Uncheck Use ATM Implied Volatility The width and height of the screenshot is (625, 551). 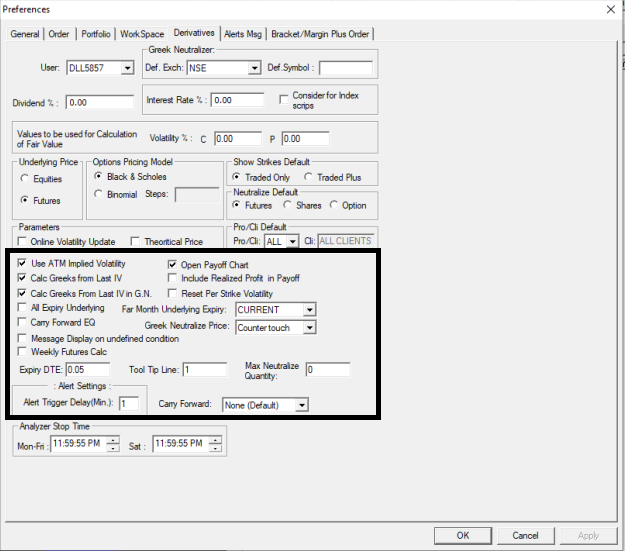22,264
